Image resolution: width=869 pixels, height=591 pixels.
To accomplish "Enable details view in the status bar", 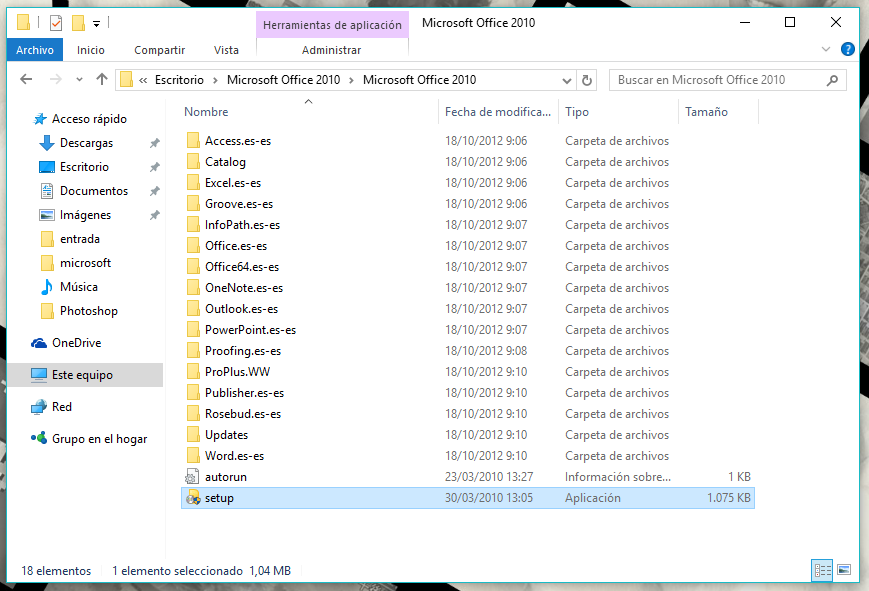I will pos(822,570).
